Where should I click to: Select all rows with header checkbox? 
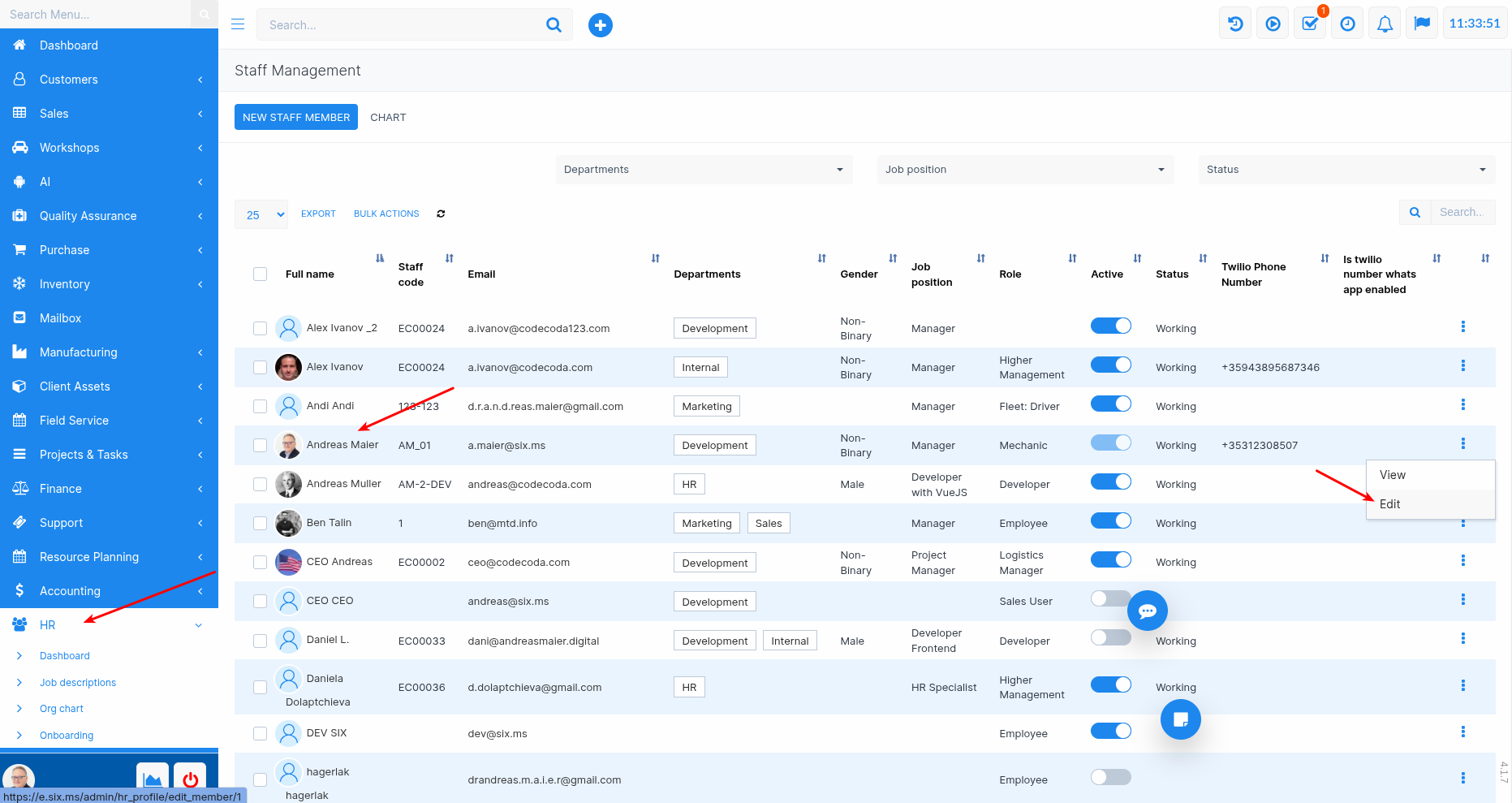coord(260,274)
